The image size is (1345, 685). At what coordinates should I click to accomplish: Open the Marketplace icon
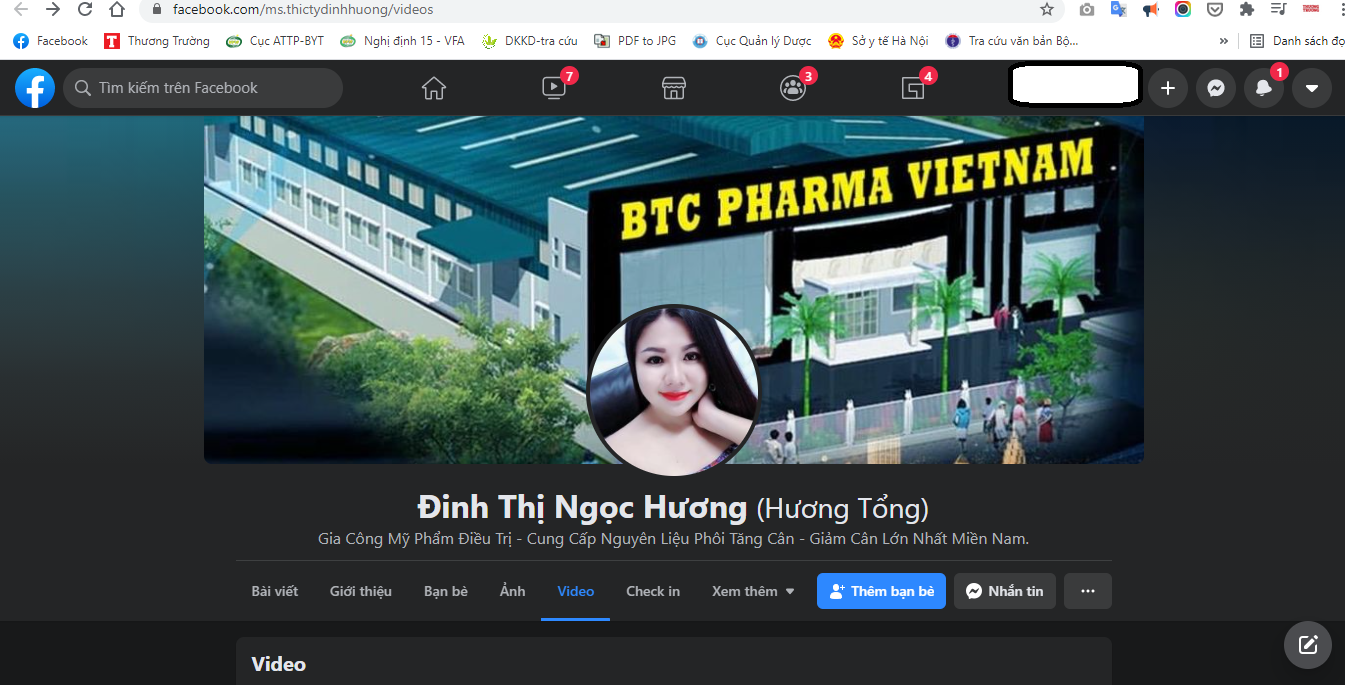pos(674,88)
